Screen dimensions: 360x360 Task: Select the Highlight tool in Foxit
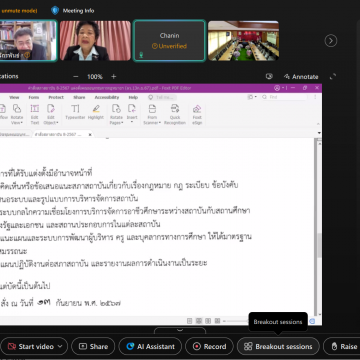coord(96,112)
